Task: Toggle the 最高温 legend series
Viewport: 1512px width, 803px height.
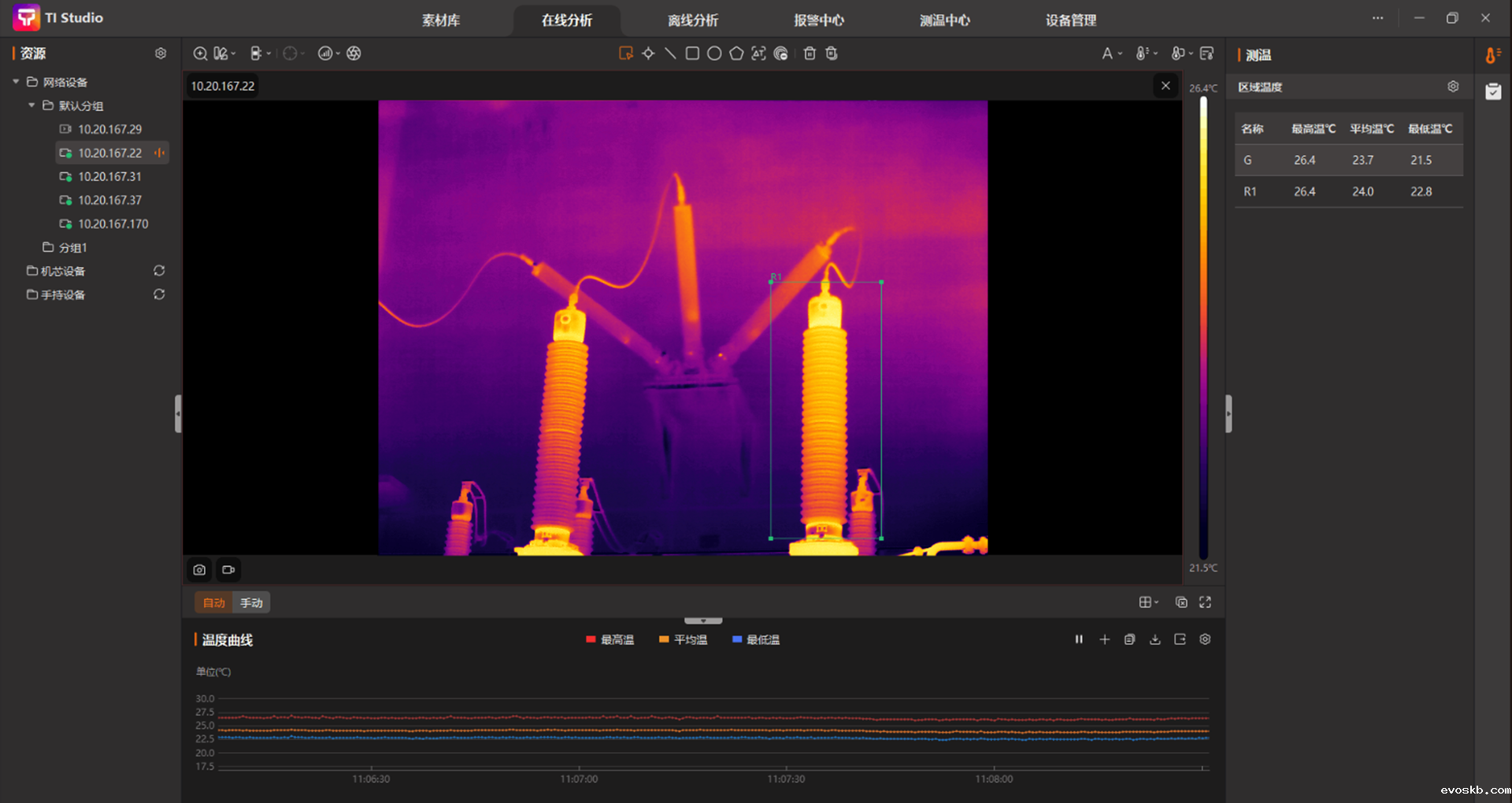Action: click(610, 640)
